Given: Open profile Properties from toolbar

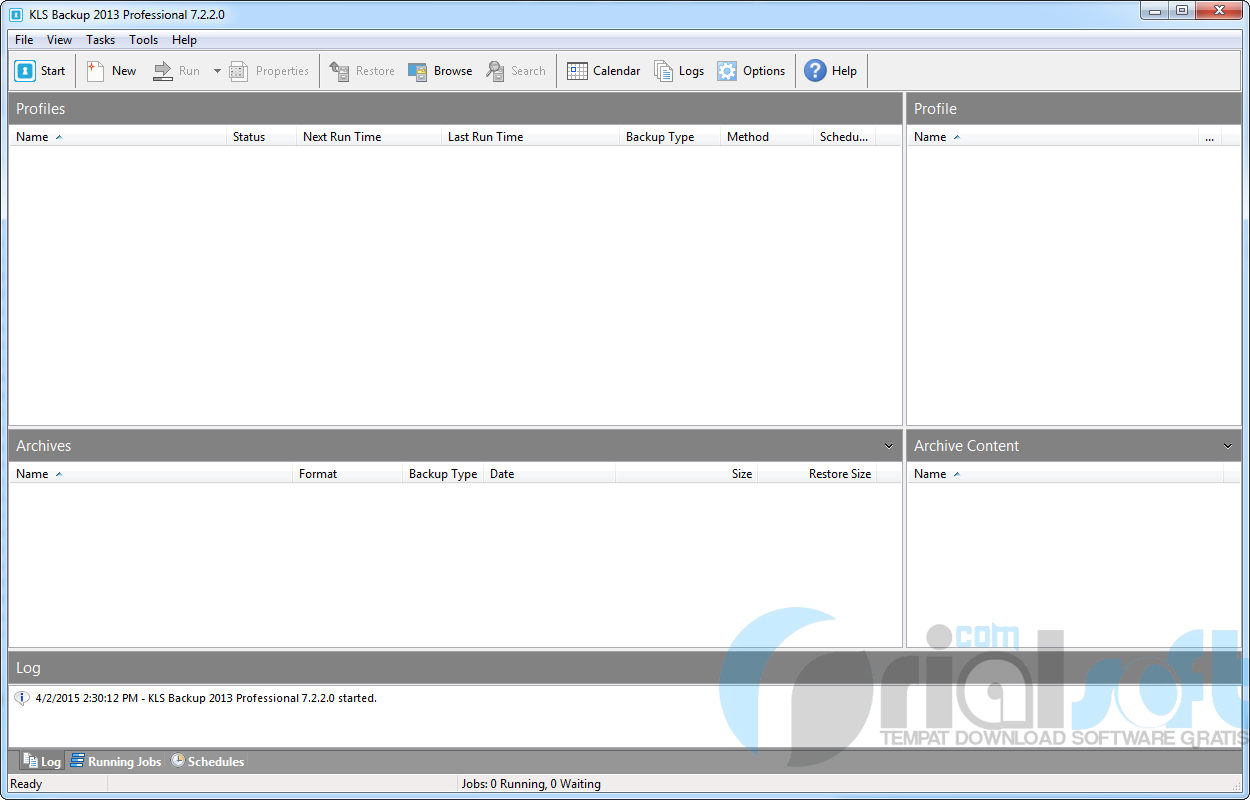Looking at the screenshot, I should click(x=269, y=71).
